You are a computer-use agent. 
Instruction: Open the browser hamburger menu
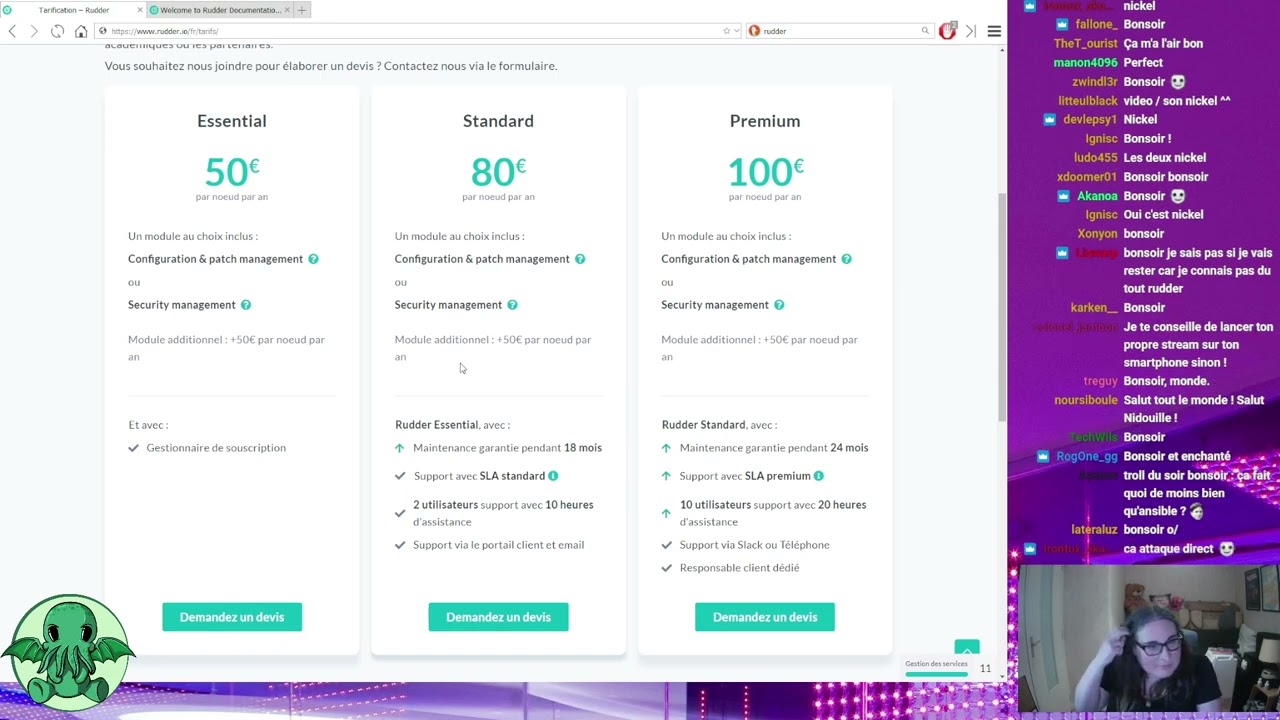point(994,31)
